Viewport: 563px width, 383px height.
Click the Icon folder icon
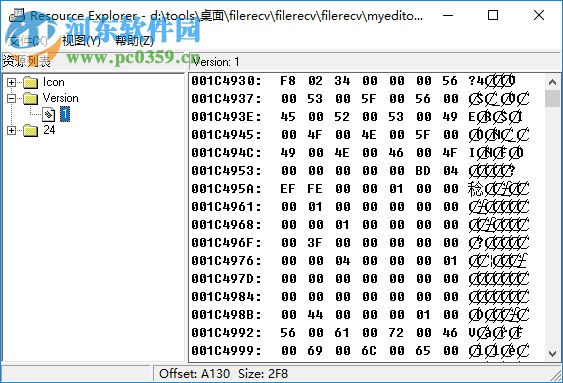coord(31,83)
